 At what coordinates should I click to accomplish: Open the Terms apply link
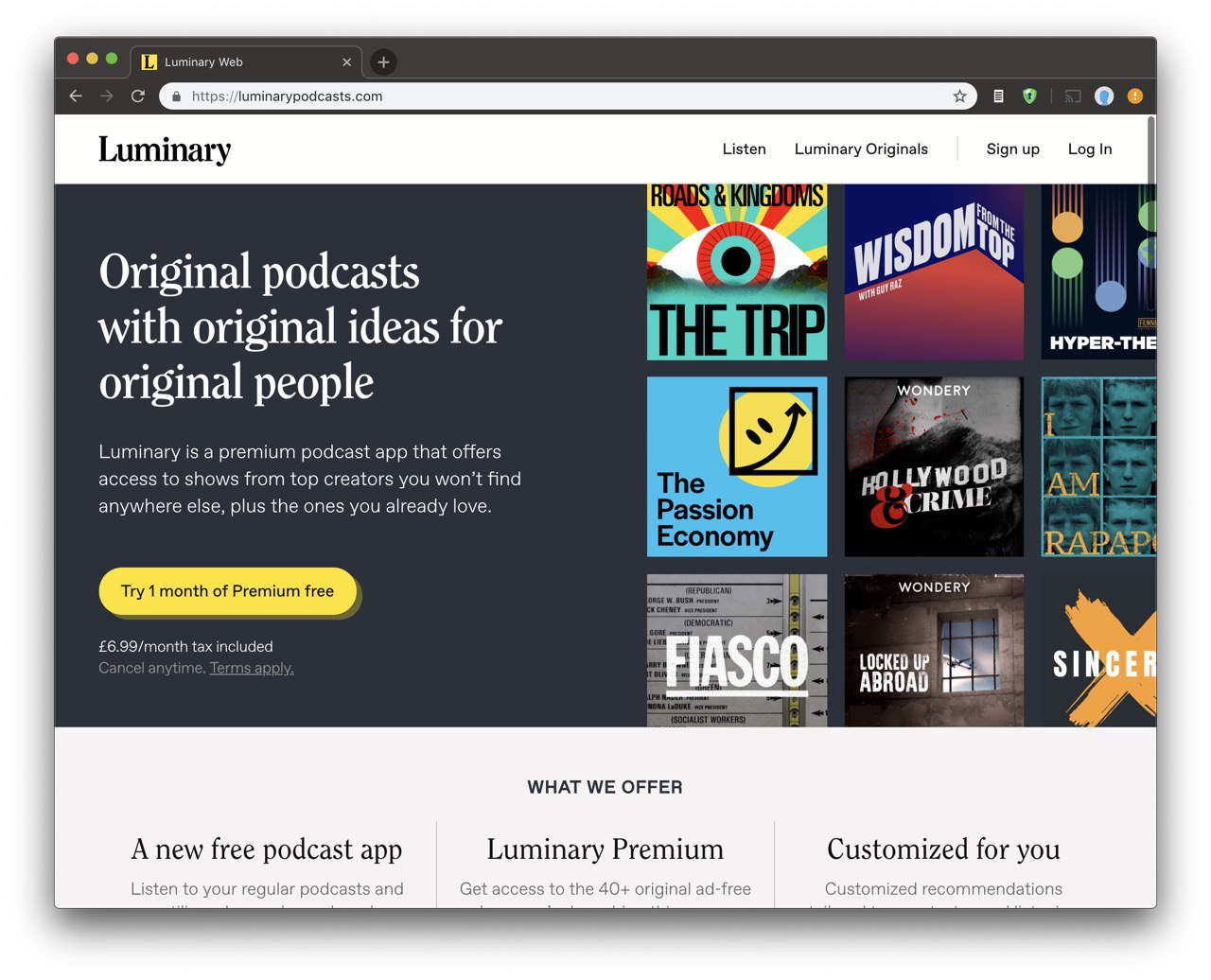tap(252, 668)
